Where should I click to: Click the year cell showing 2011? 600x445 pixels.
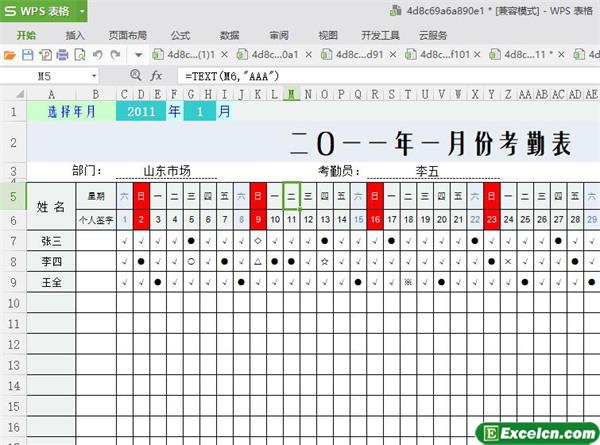tap(141, 111)
